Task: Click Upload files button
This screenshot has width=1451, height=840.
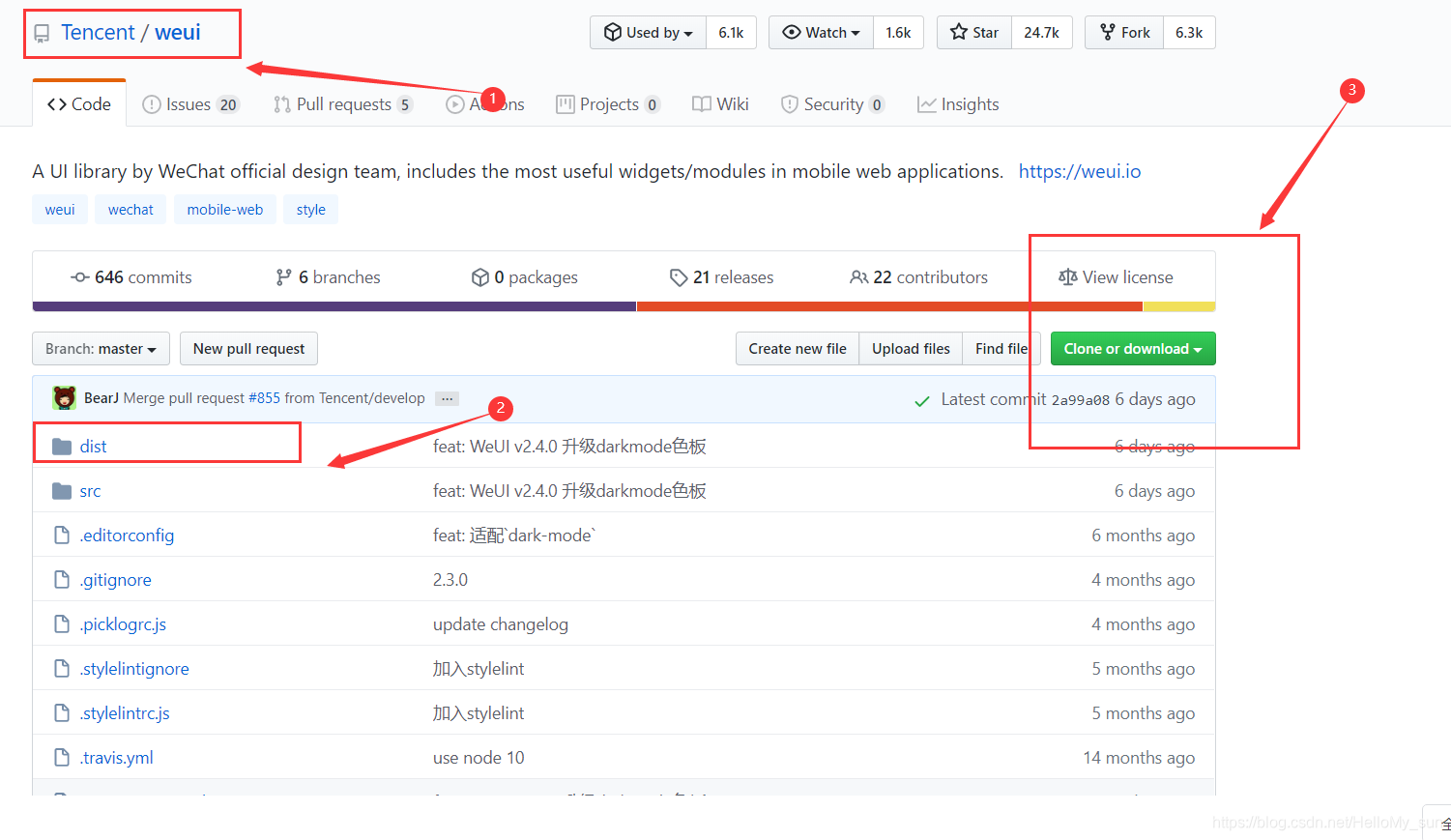Action: point(911,349)
